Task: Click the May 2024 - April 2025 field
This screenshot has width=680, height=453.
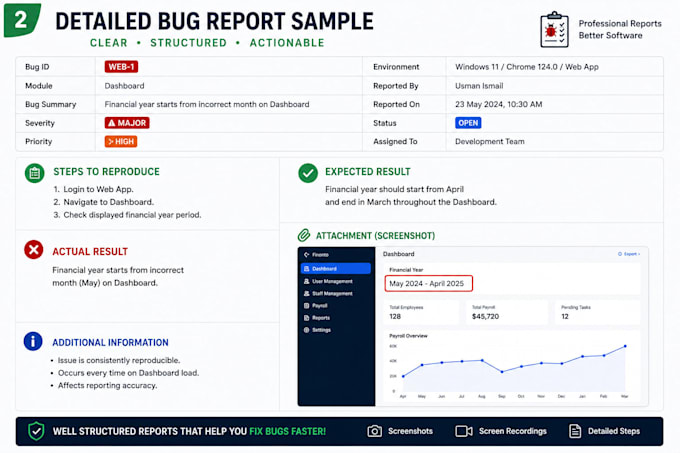Action: point(428,284)
